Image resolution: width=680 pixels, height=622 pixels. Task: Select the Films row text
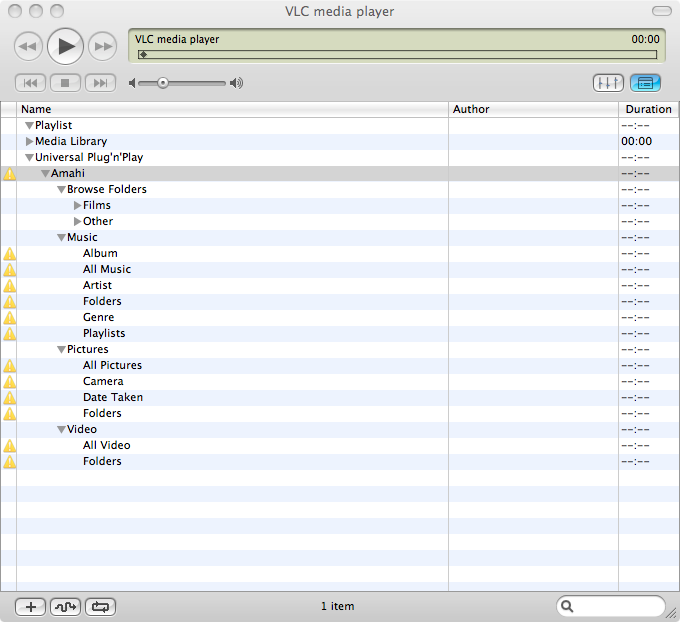(97, 205)
